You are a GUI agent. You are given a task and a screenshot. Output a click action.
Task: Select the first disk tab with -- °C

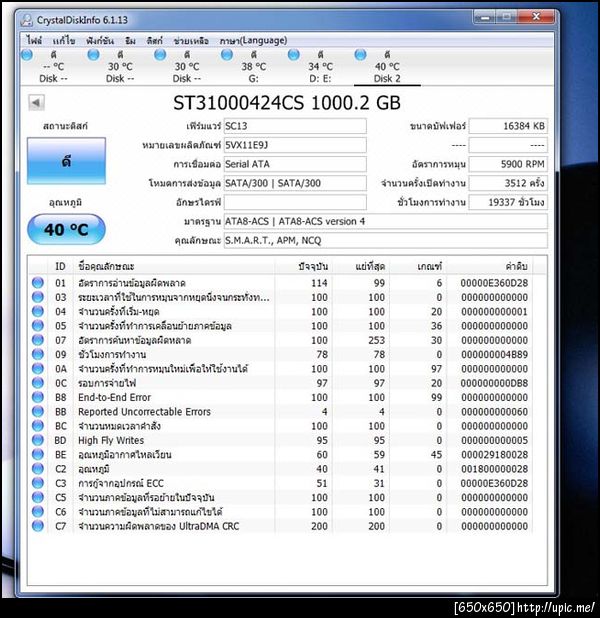[x=53, y=66]
